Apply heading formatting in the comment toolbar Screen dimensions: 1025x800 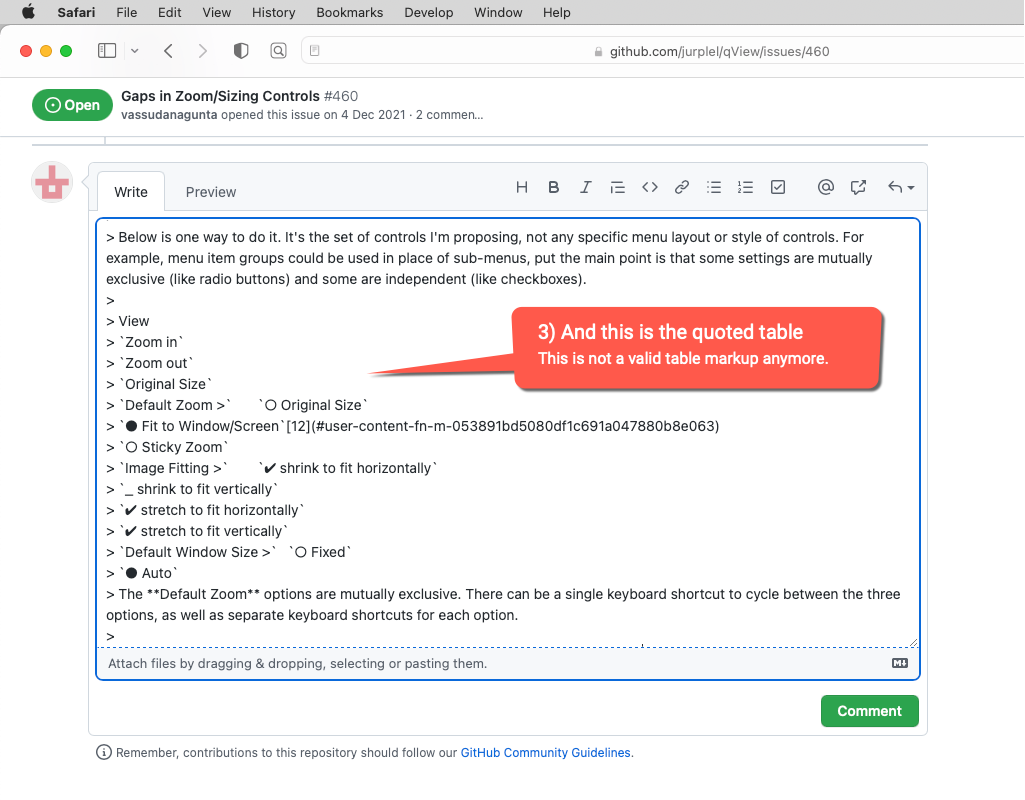pyautogui.click(x=521, y=187)
